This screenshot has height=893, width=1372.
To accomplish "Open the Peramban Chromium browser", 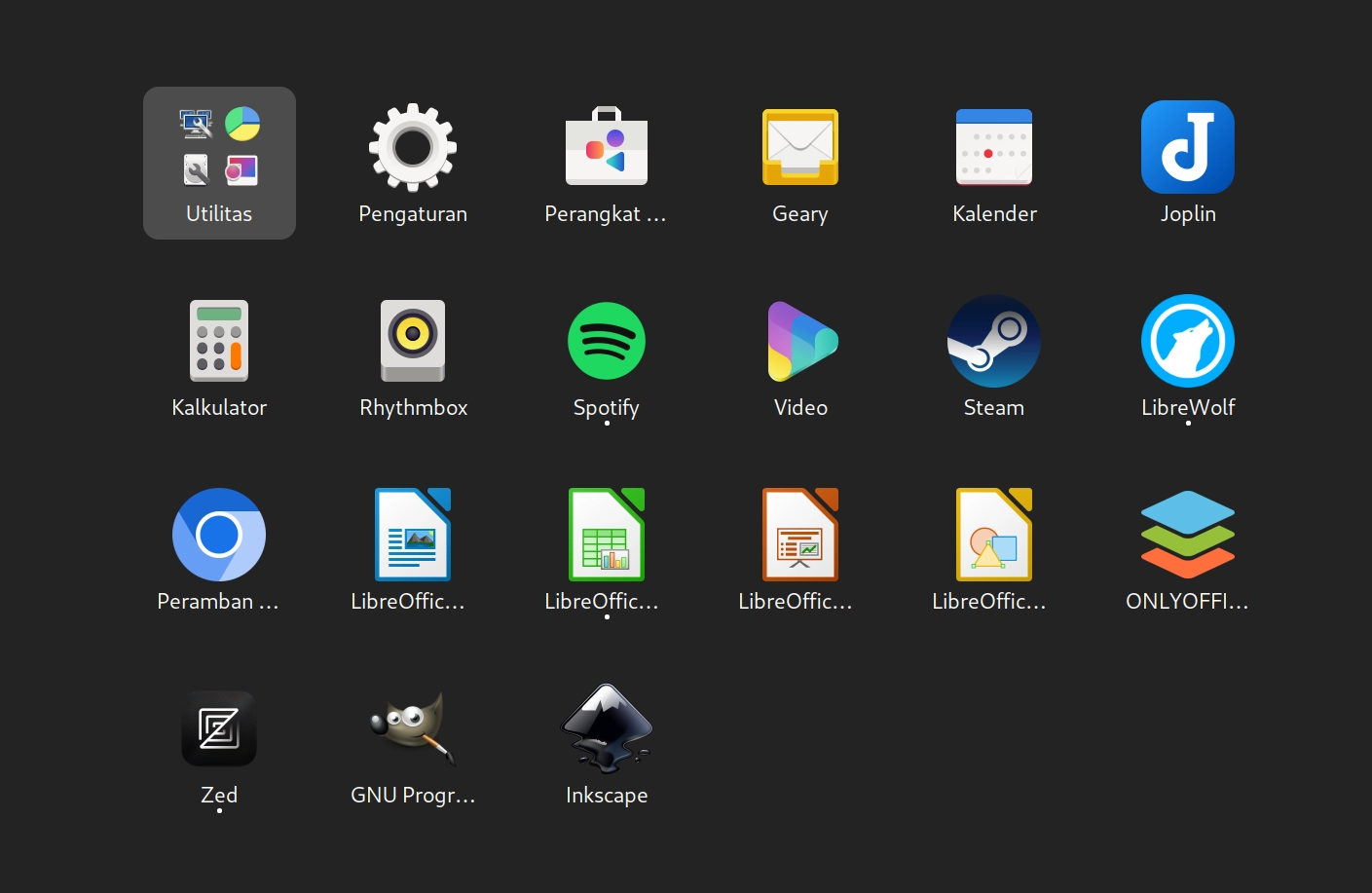I will 219,535.
